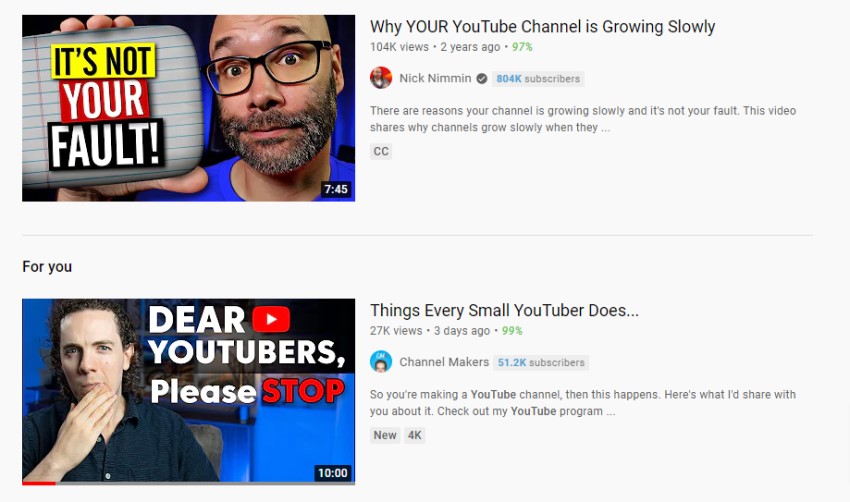Click the 'Dear YouTubers, Please Stop' thumbnail
Viewport: 850px width, 502px height.
point(189,391)
